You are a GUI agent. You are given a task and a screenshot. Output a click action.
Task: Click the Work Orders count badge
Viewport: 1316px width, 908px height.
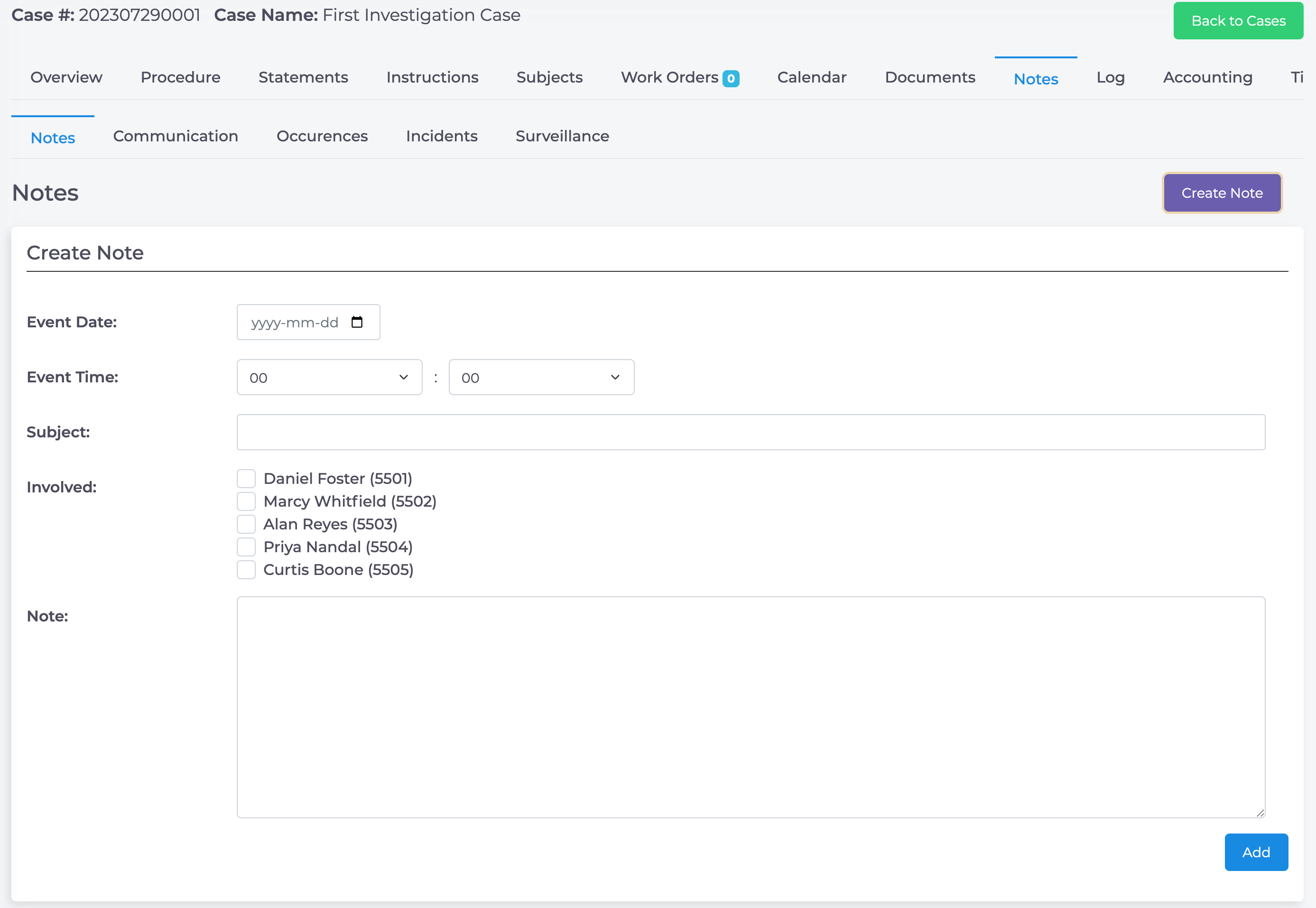coord(731,78)
